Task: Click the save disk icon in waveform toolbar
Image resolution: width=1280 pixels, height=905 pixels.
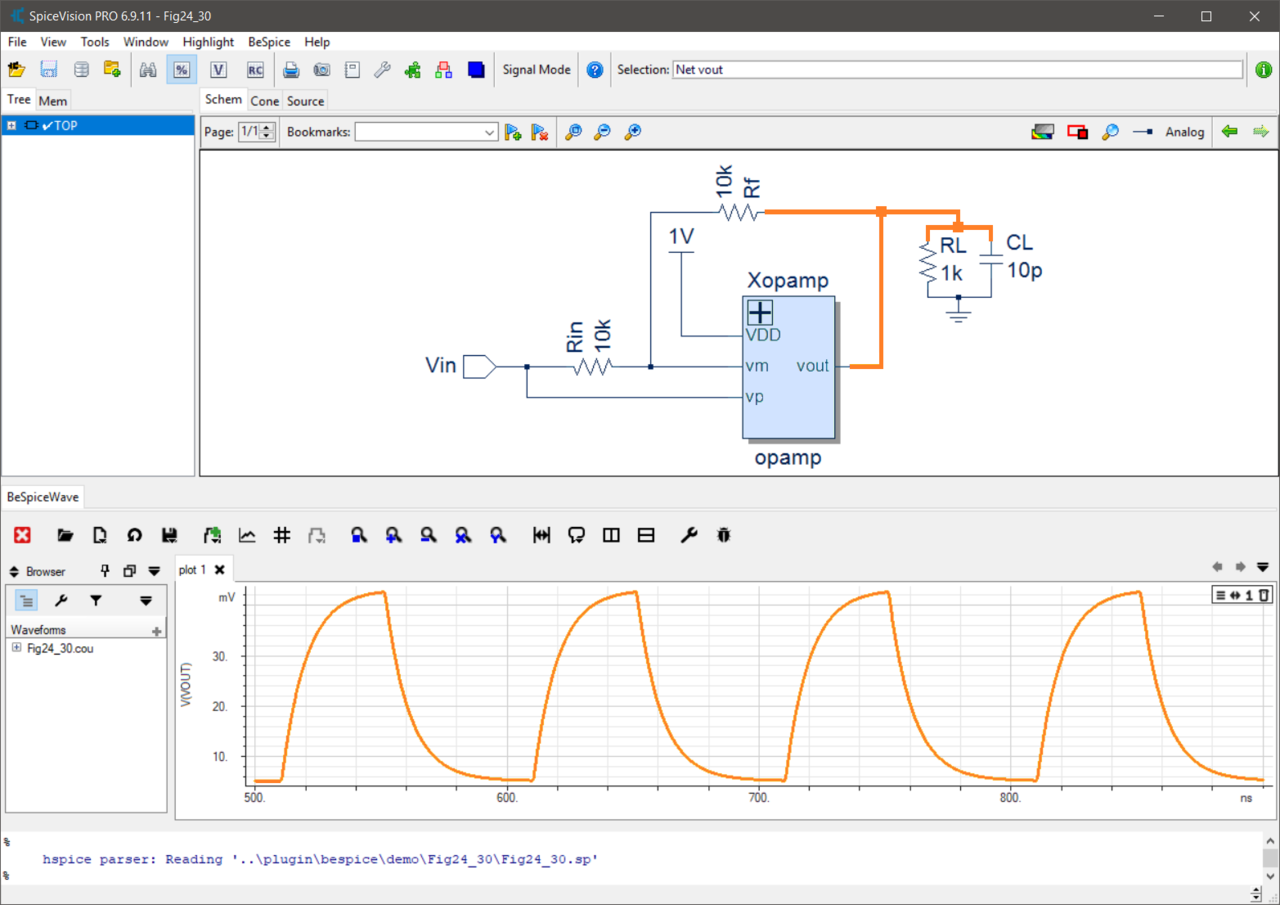Action: point(169,536)
